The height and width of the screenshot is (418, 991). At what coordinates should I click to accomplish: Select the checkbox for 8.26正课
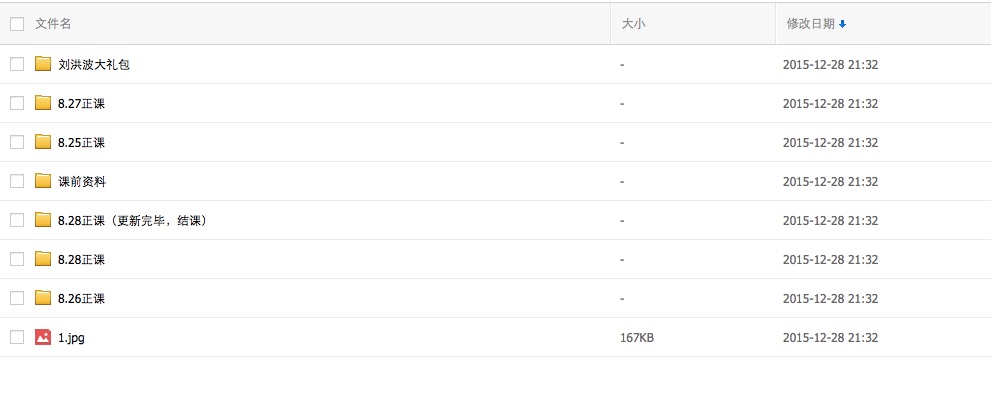[17, 298]
